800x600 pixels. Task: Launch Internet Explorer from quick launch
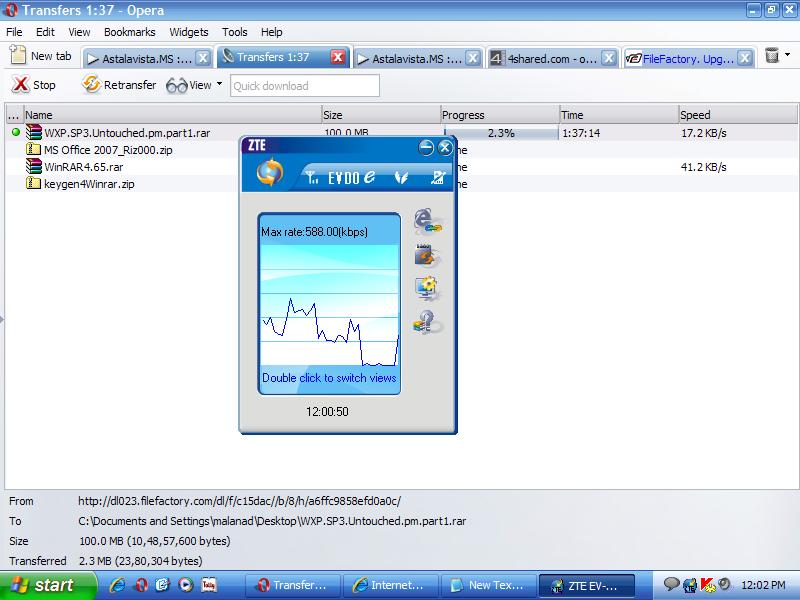[117, 585]
